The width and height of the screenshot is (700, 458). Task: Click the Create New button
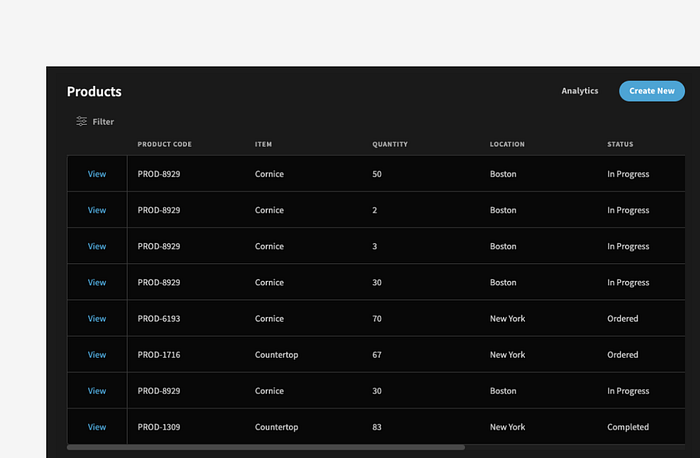coord(651,91)
